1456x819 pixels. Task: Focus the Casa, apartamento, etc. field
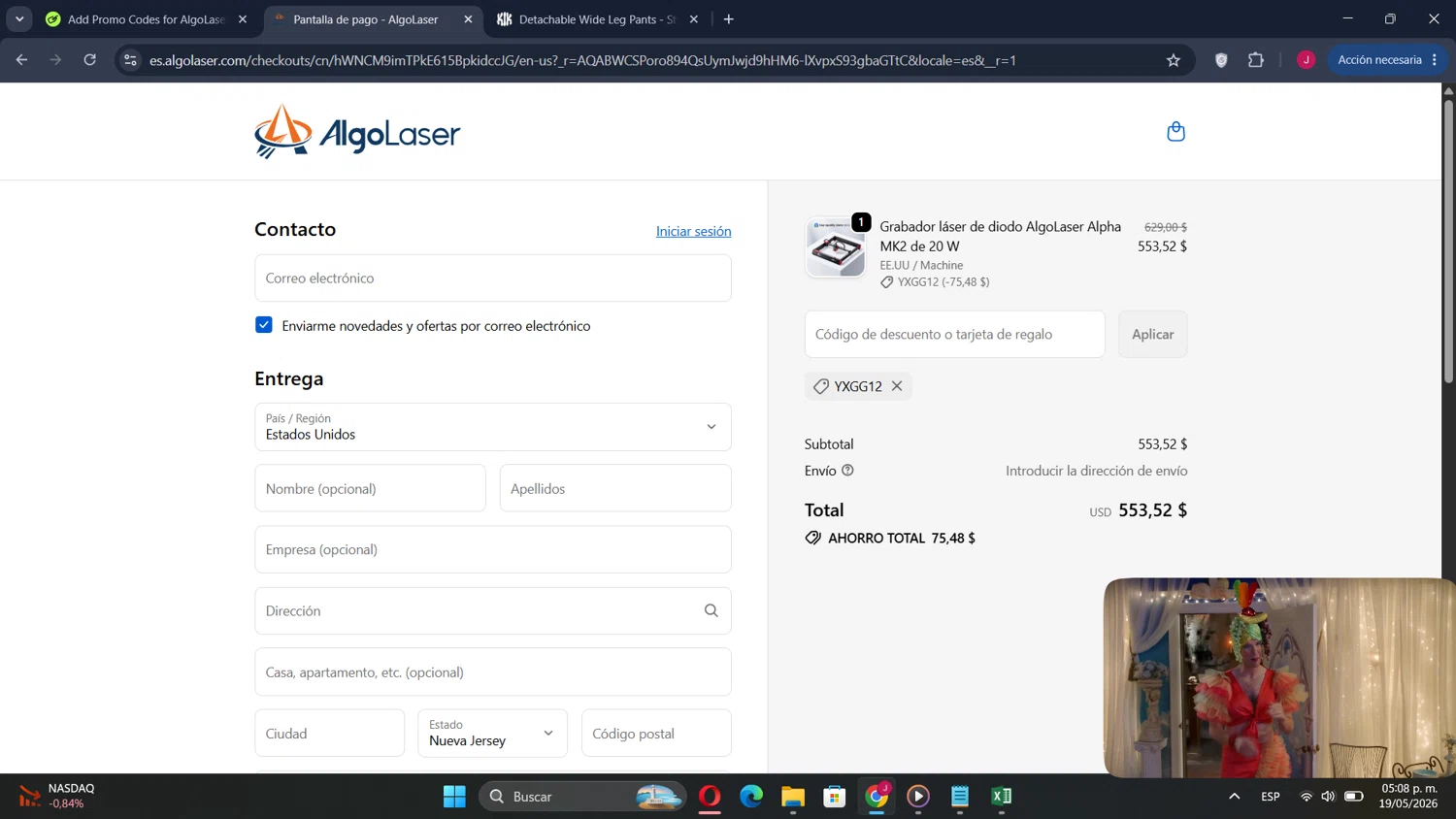click(x=493, y=672)
